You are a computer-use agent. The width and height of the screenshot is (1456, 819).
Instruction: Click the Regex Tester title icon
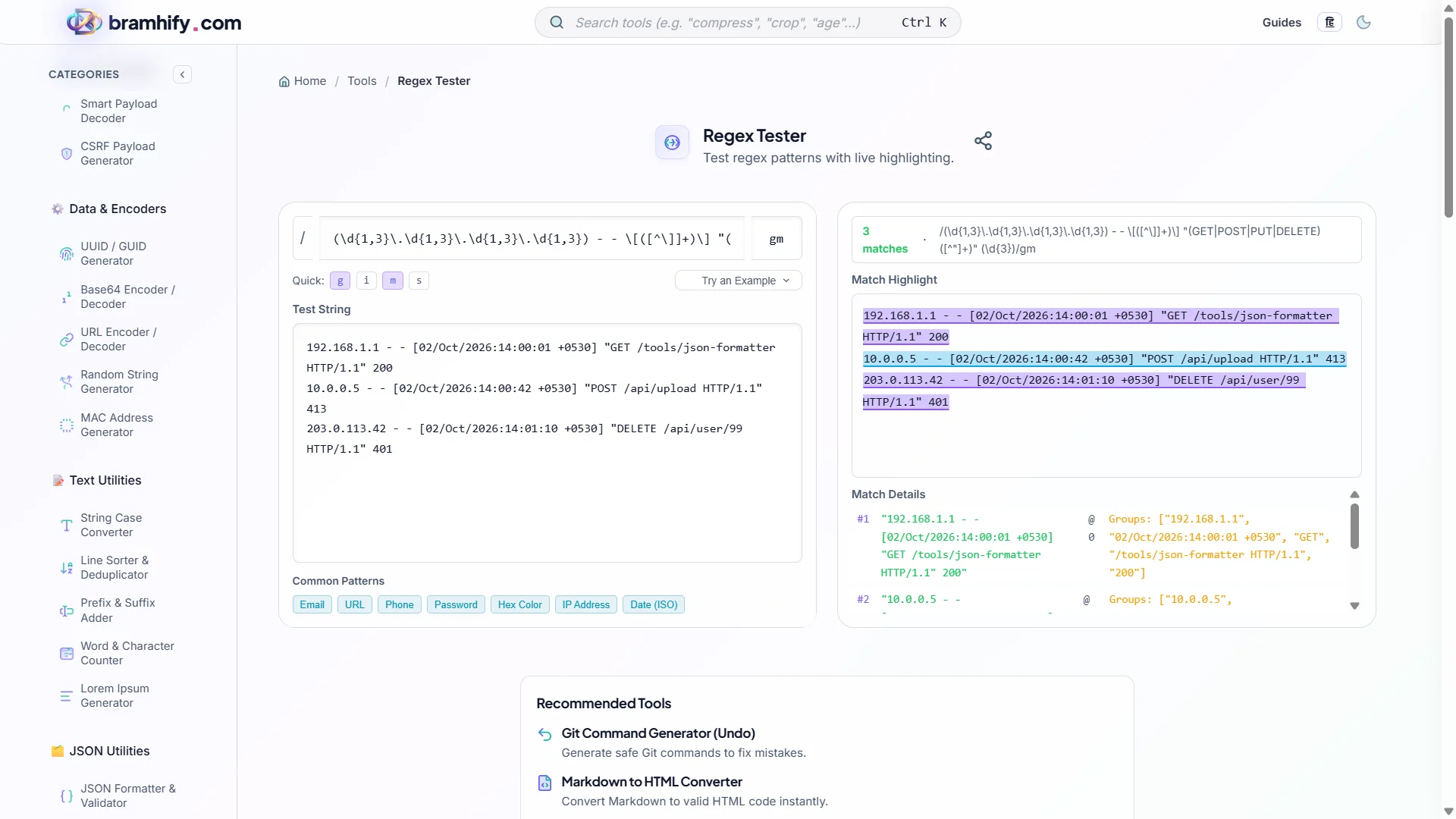(672, 143)
